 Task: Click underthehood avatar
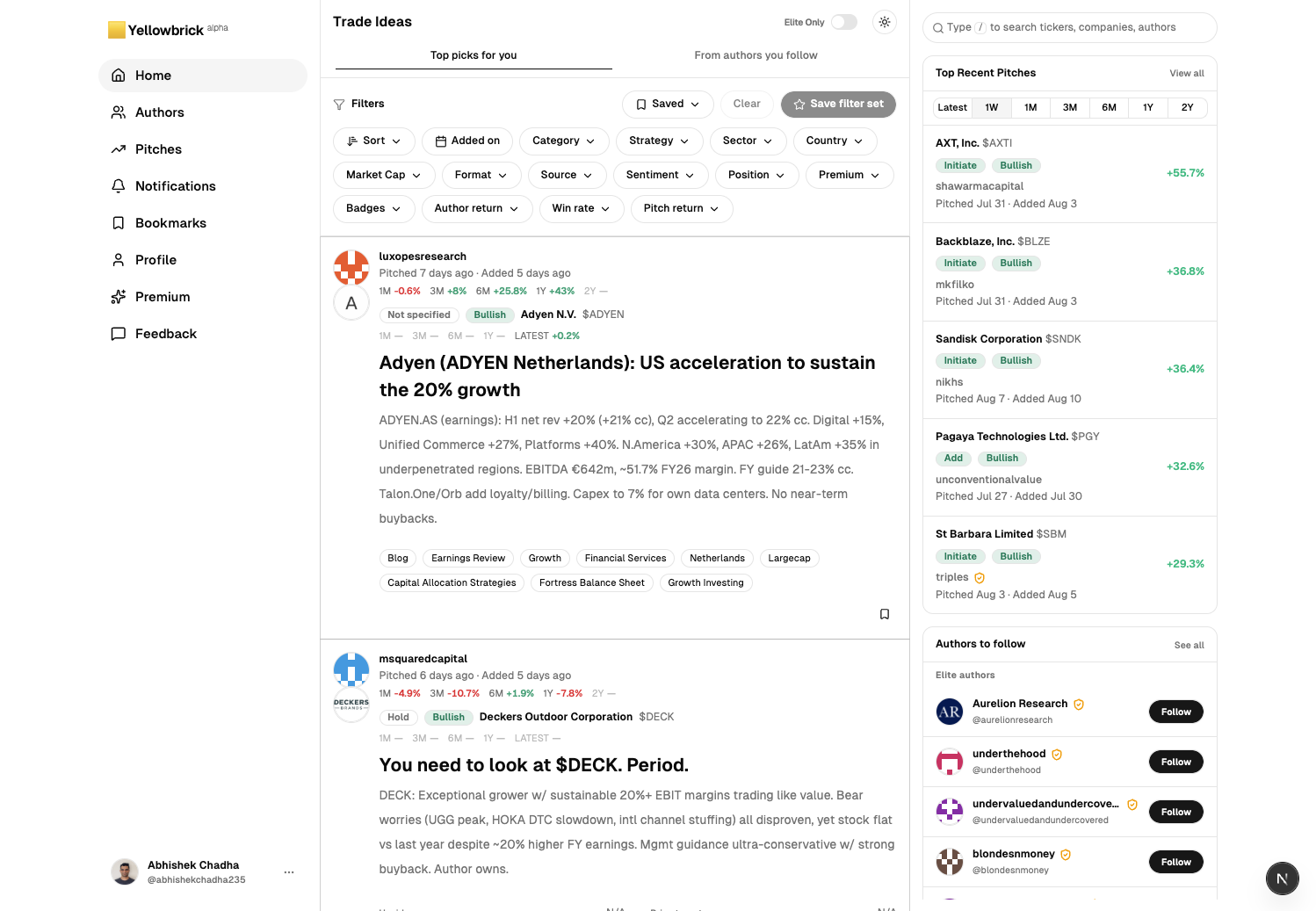pos(950,762)
